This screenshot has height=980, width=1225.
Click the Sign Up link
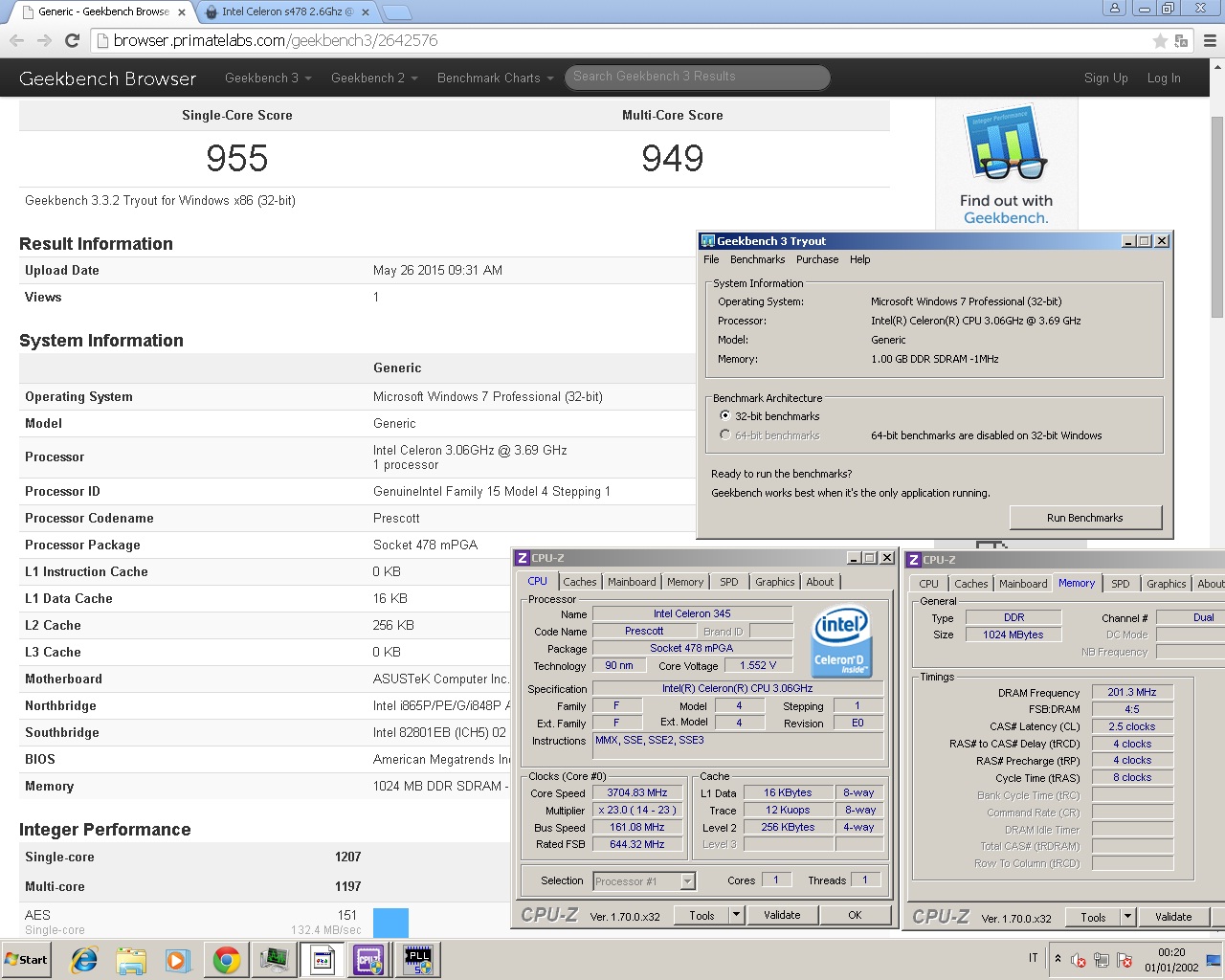1106,78
